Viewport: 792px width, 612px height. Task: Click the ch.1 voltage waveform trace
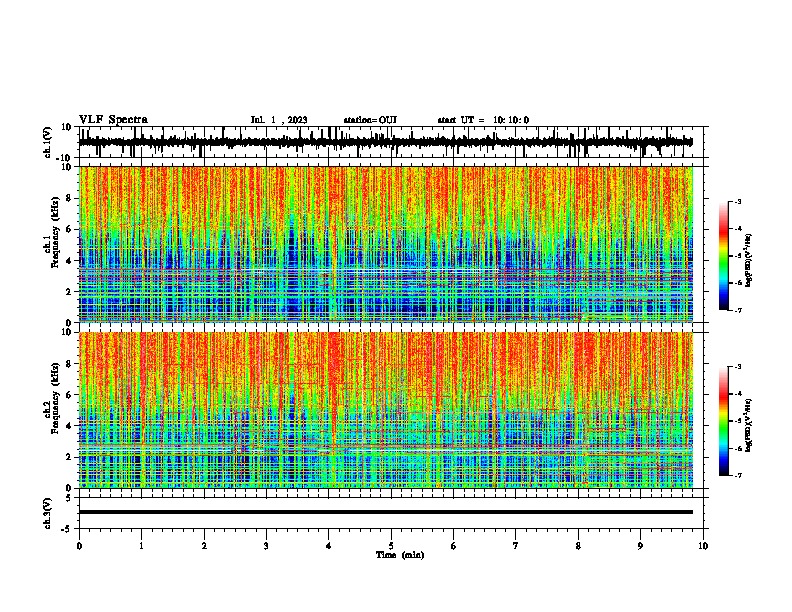pos(386,142)
